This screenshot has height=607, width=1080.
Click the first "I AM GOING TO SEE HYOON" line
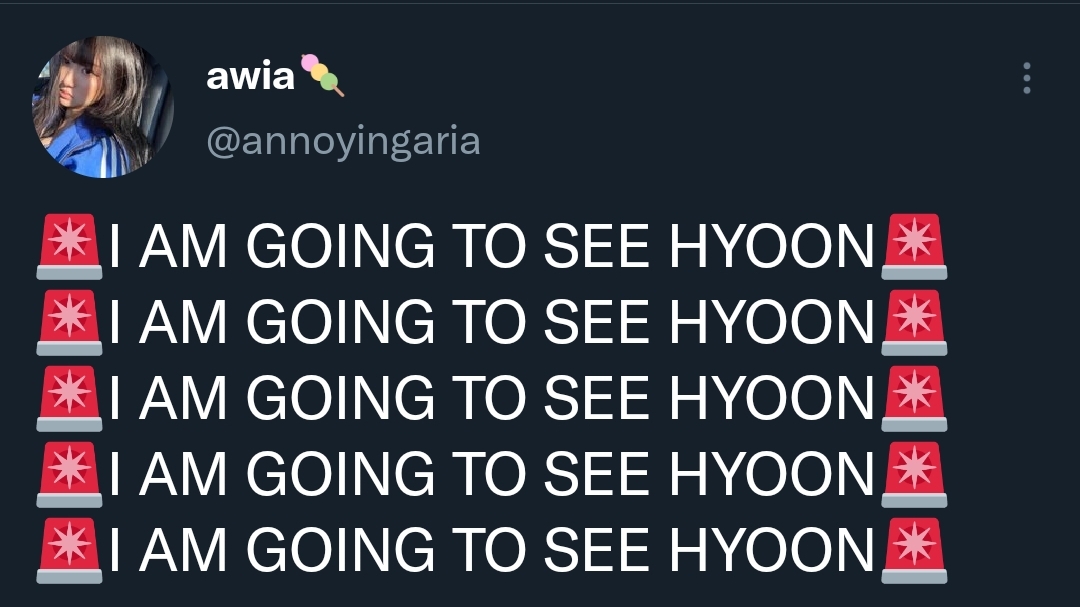[492, 247]
